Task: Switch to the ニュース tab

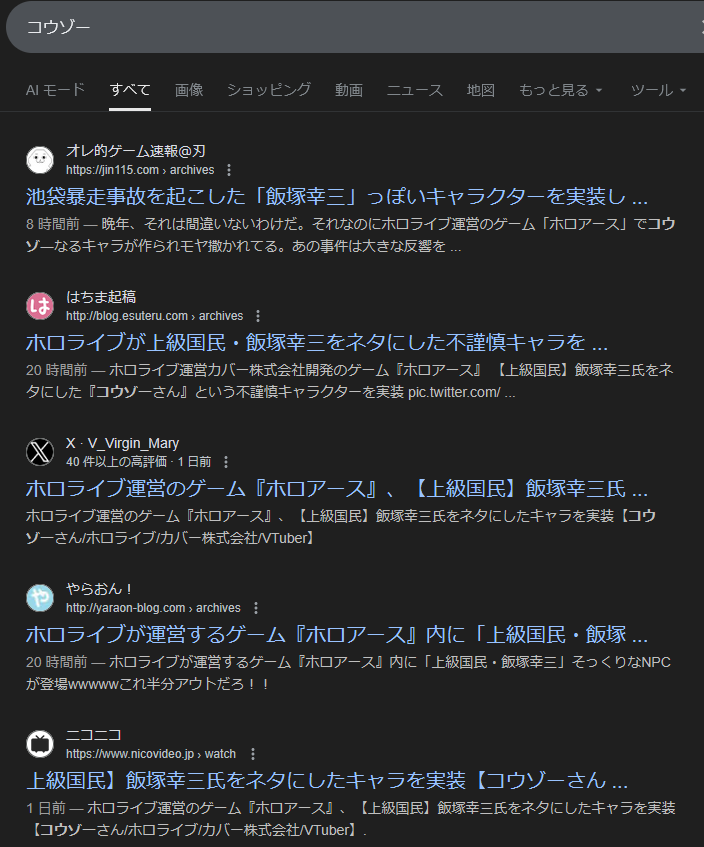Action: pos(415,90)
